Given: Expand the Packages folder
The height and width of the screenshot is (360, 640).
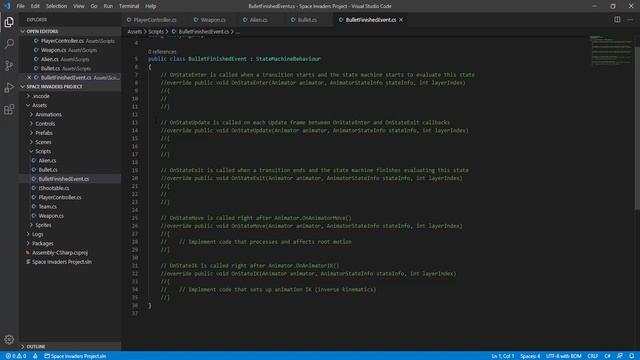Looking at the screenshot, I should point(70,243).
